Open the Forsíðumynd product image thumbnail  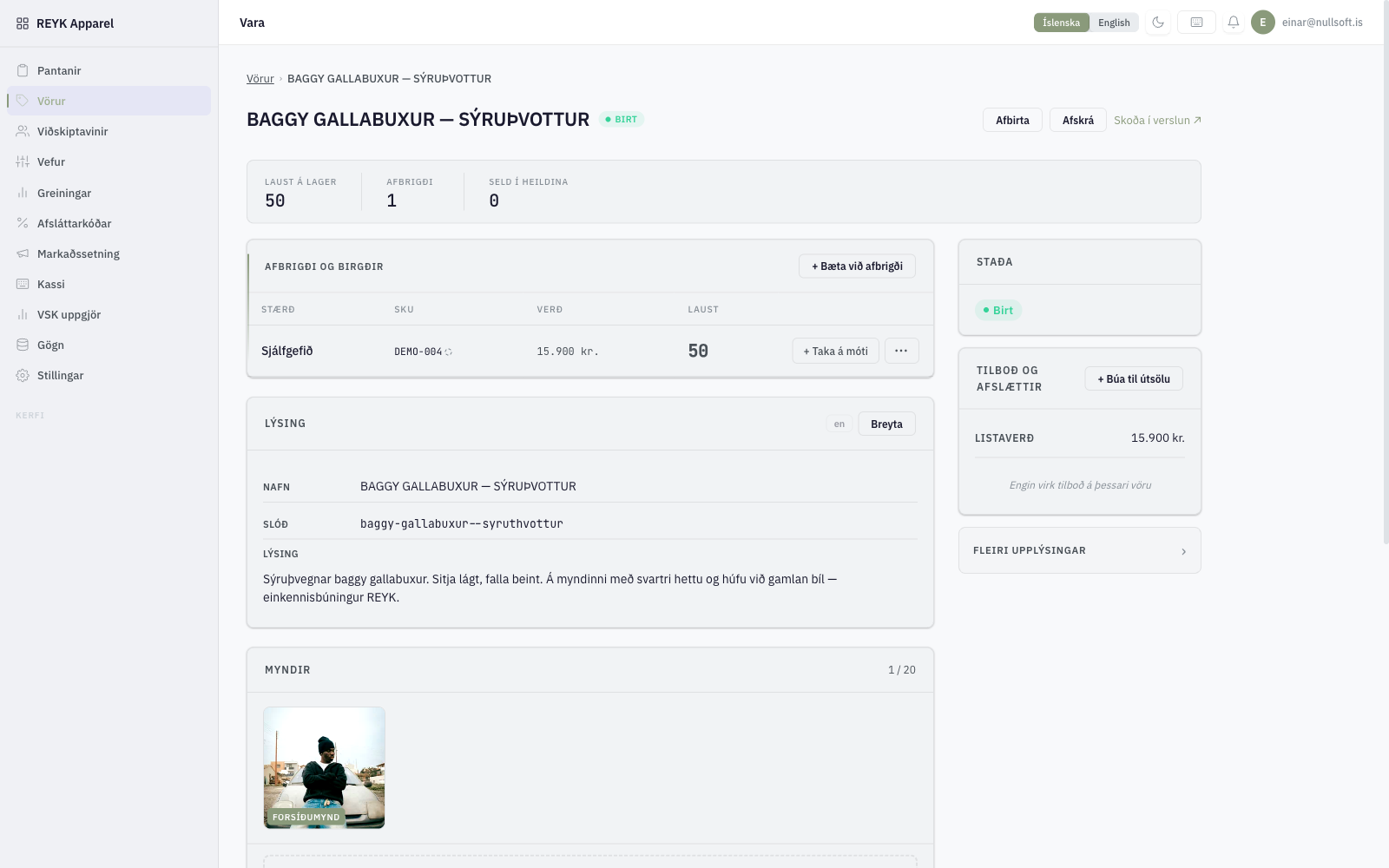click(324, 767)
